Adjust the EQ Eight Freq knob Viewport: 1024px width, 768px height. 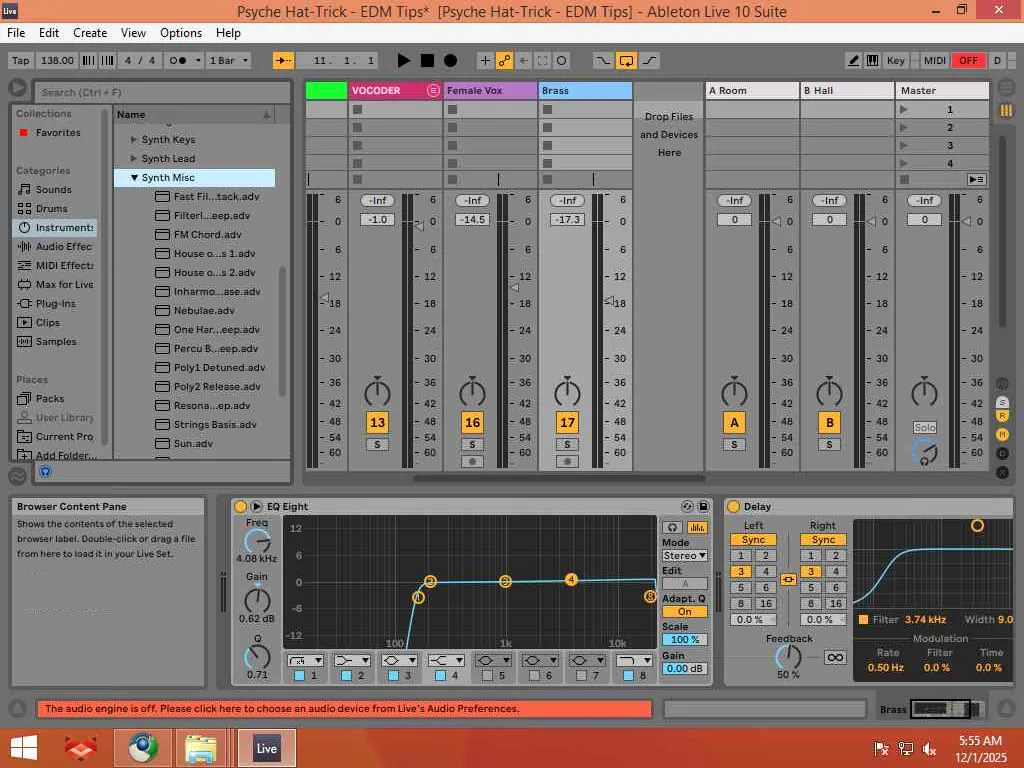[x=257, y=542]
